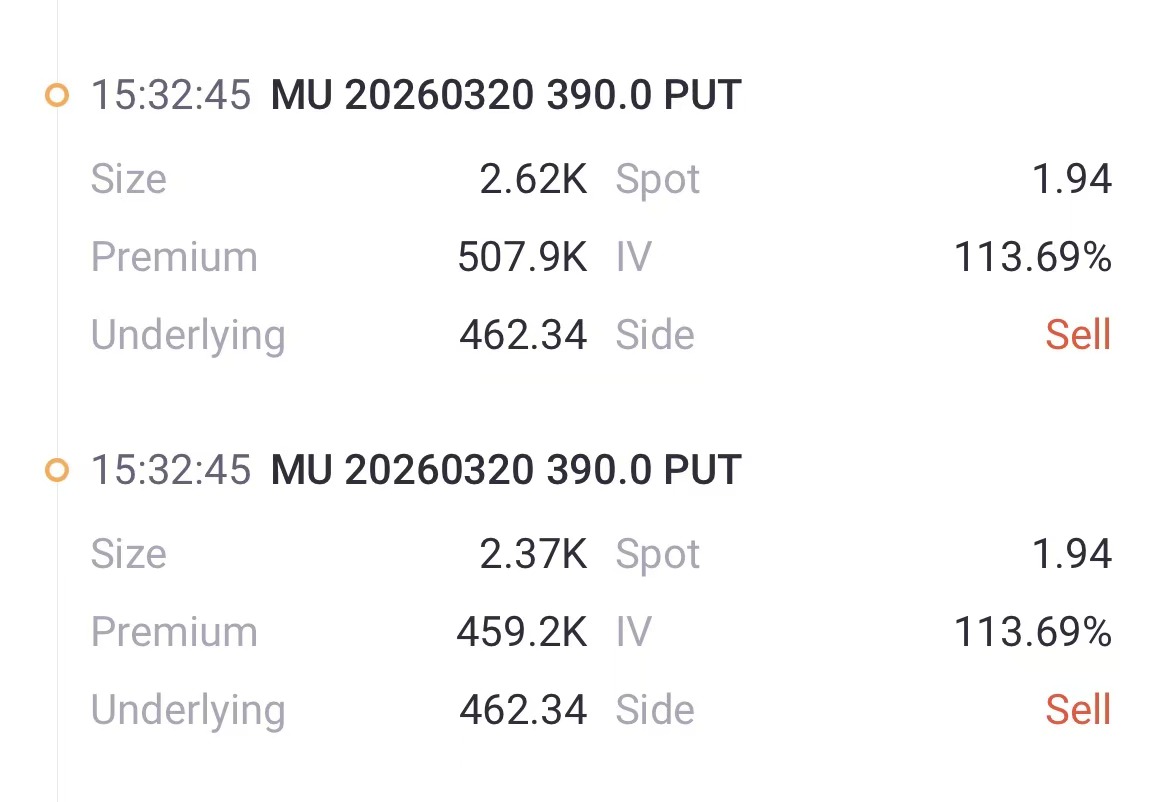Select underlying price 462.34 in the 2.37K trade
The width and height of the screenshot is (1170, 802).
pyautogui.click(x=523, y=710)
